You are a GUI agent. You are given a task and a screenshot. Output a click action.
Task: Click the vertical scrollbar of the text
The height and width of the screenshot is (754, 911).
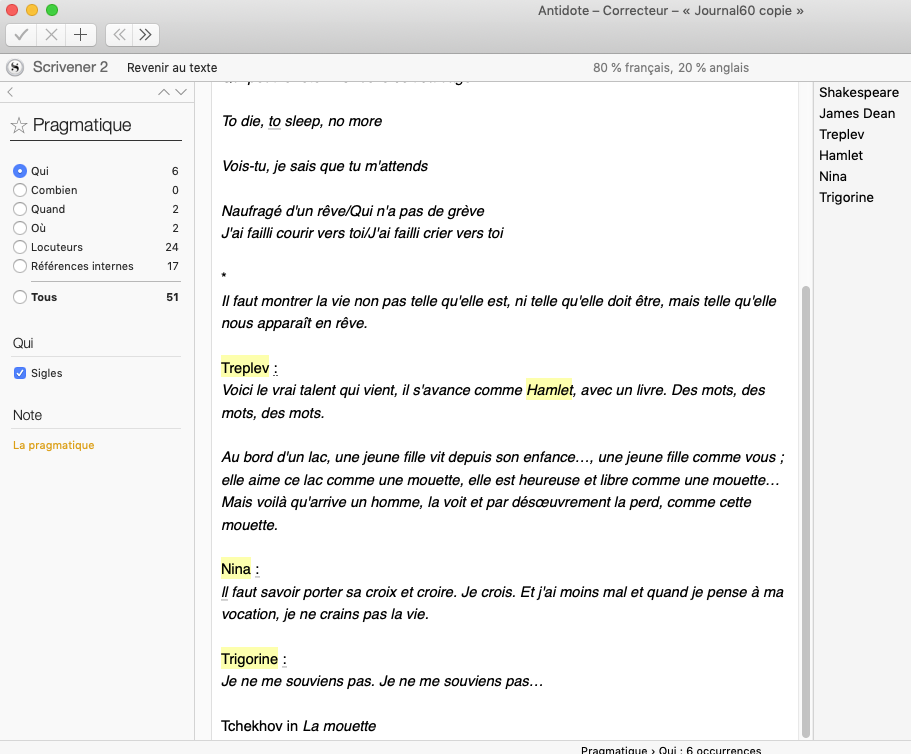click(x=805, y=500)
